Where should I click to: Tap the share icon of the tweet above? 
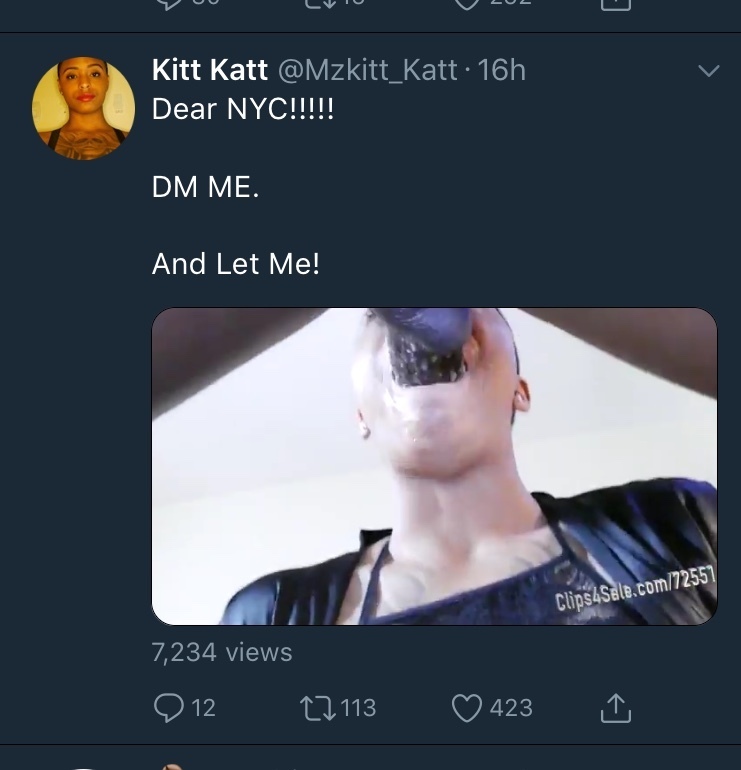point(616,4)
